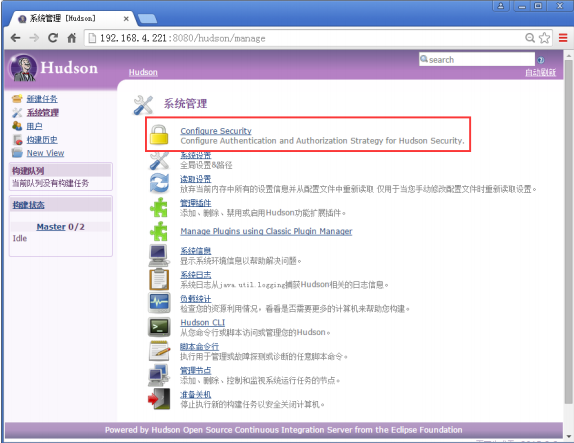574x443 pixels.
Task: Open a new browser tab
Action: [148, 19]
